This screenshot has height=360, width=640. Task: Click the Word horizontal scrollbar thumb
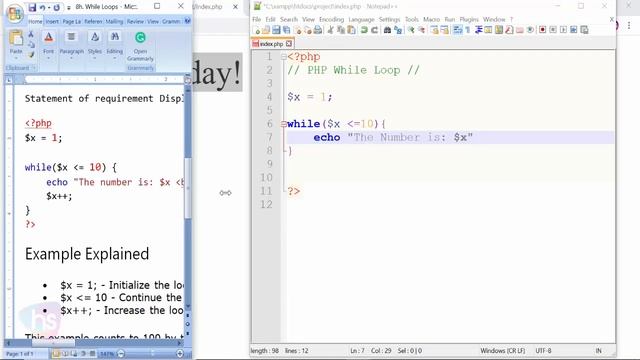(x=53, y=343)
